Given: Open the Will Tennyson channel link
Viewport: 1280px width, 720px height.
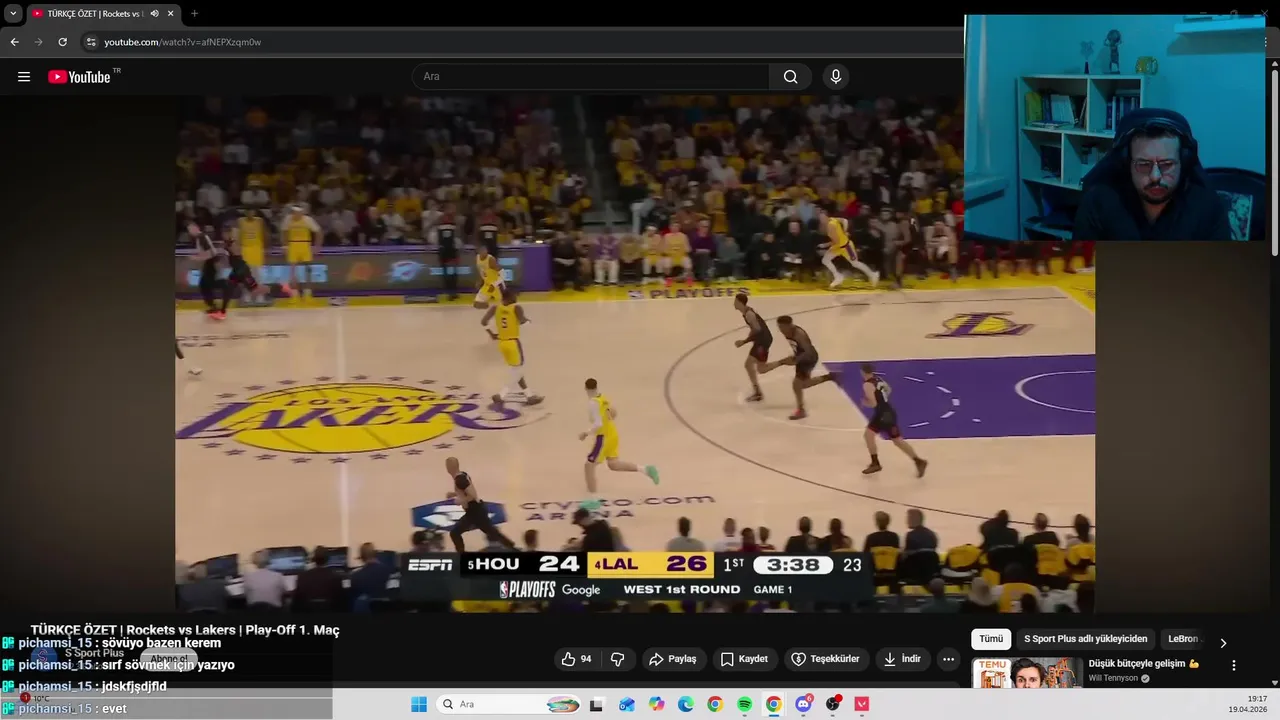Looking at the screenshot, I should tap(1113, 678).
